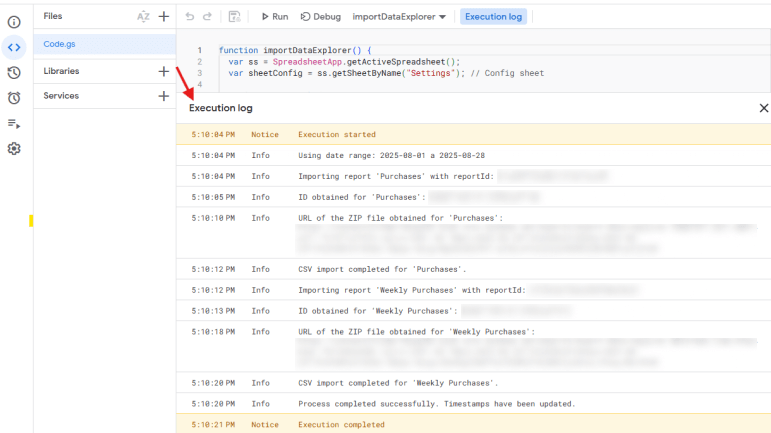Start Debug on the selected function
Image resolution: width=771 pixels, height=433 pixels.
(x=321, y=17)
